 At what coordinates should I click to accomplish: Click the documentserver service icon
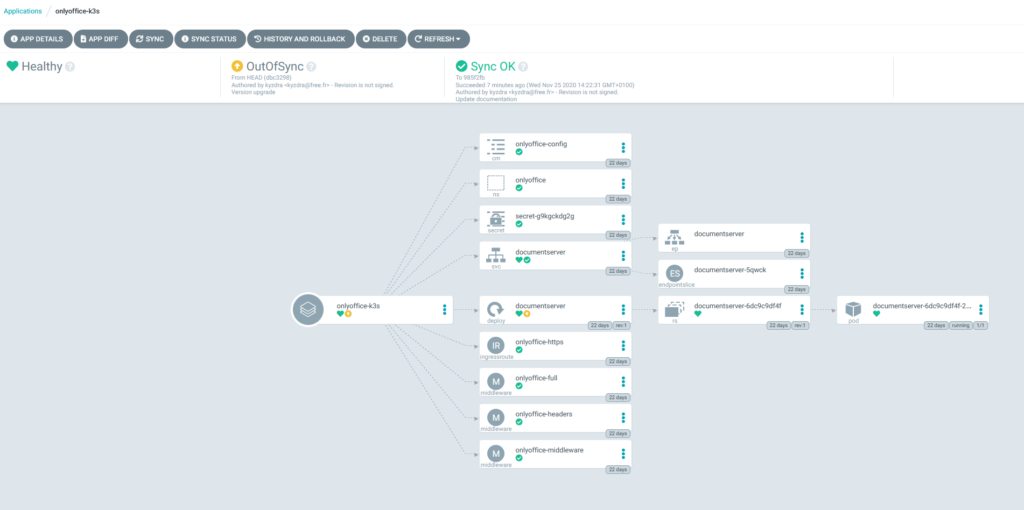(x=496, y=255)
